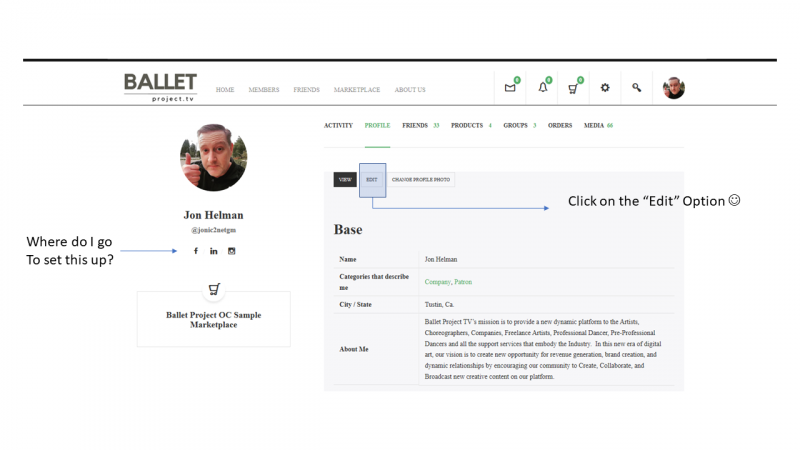Click the Categories that describe me label
Viewport: 800px width, 450px height.
[374, 282]
